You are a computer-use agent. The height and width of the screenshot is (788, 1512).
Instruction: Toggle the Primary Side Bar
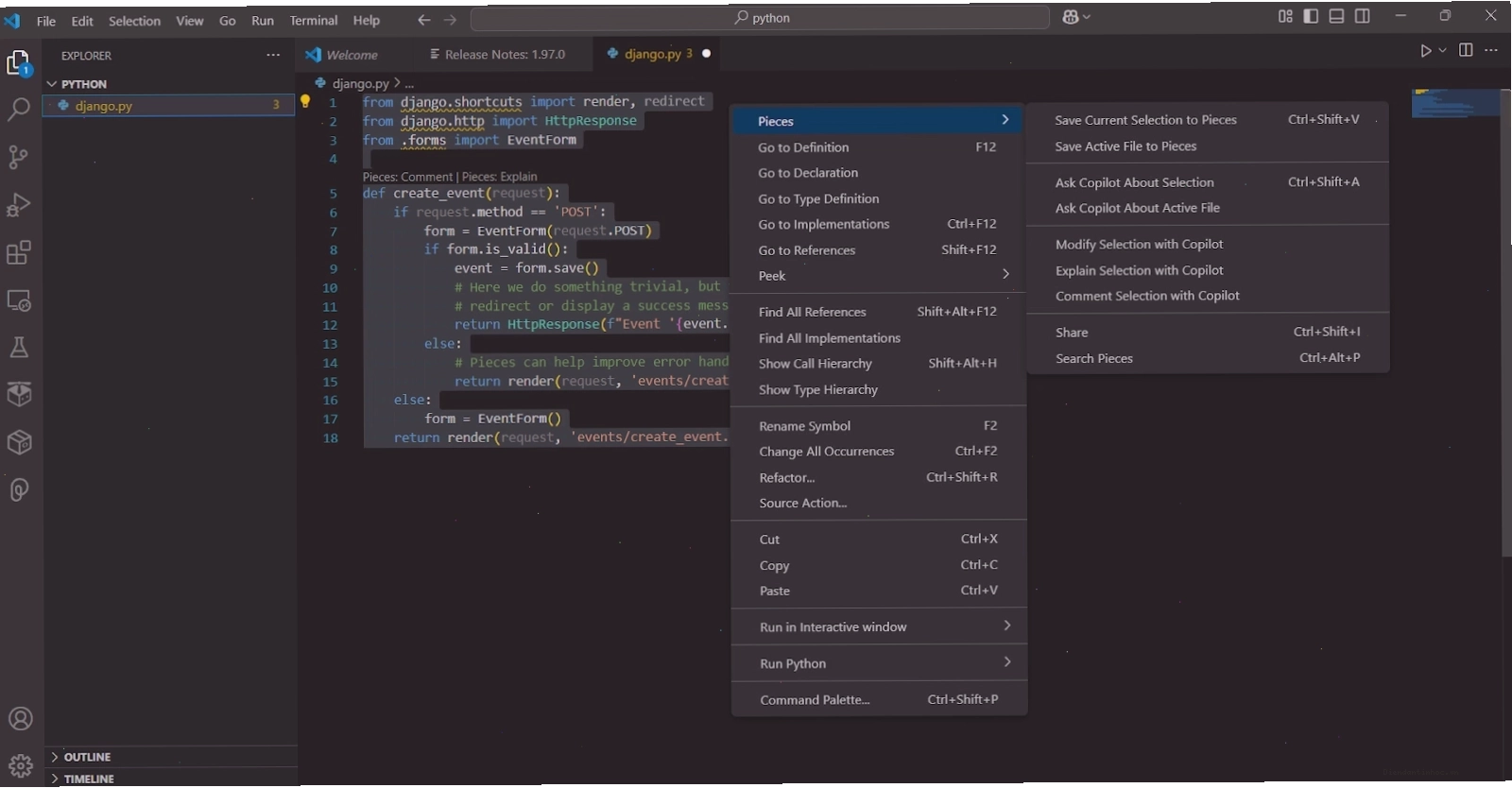1311,16
